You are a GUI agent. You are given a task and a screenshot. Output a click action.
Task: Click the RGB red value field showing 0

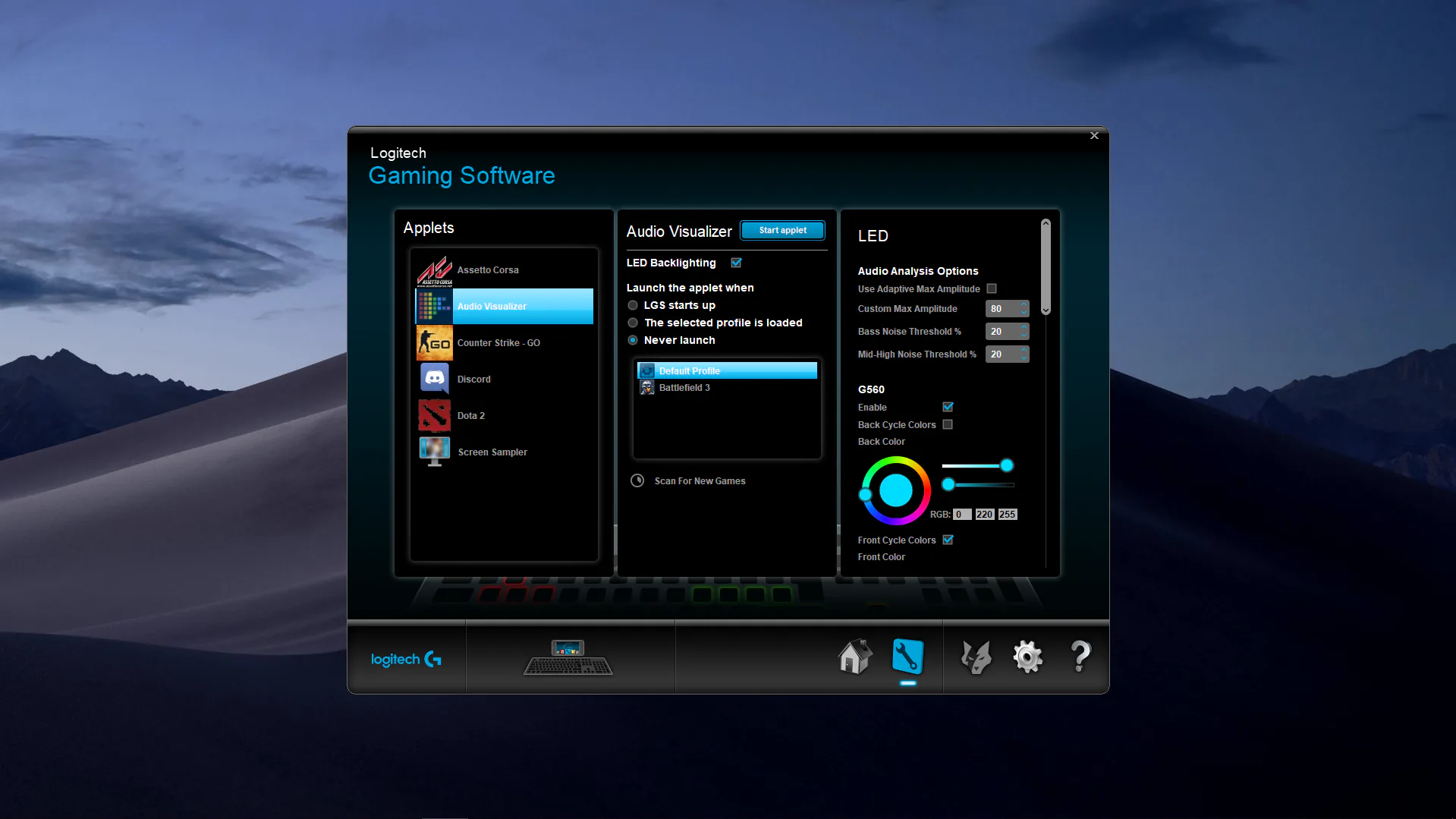962,515
